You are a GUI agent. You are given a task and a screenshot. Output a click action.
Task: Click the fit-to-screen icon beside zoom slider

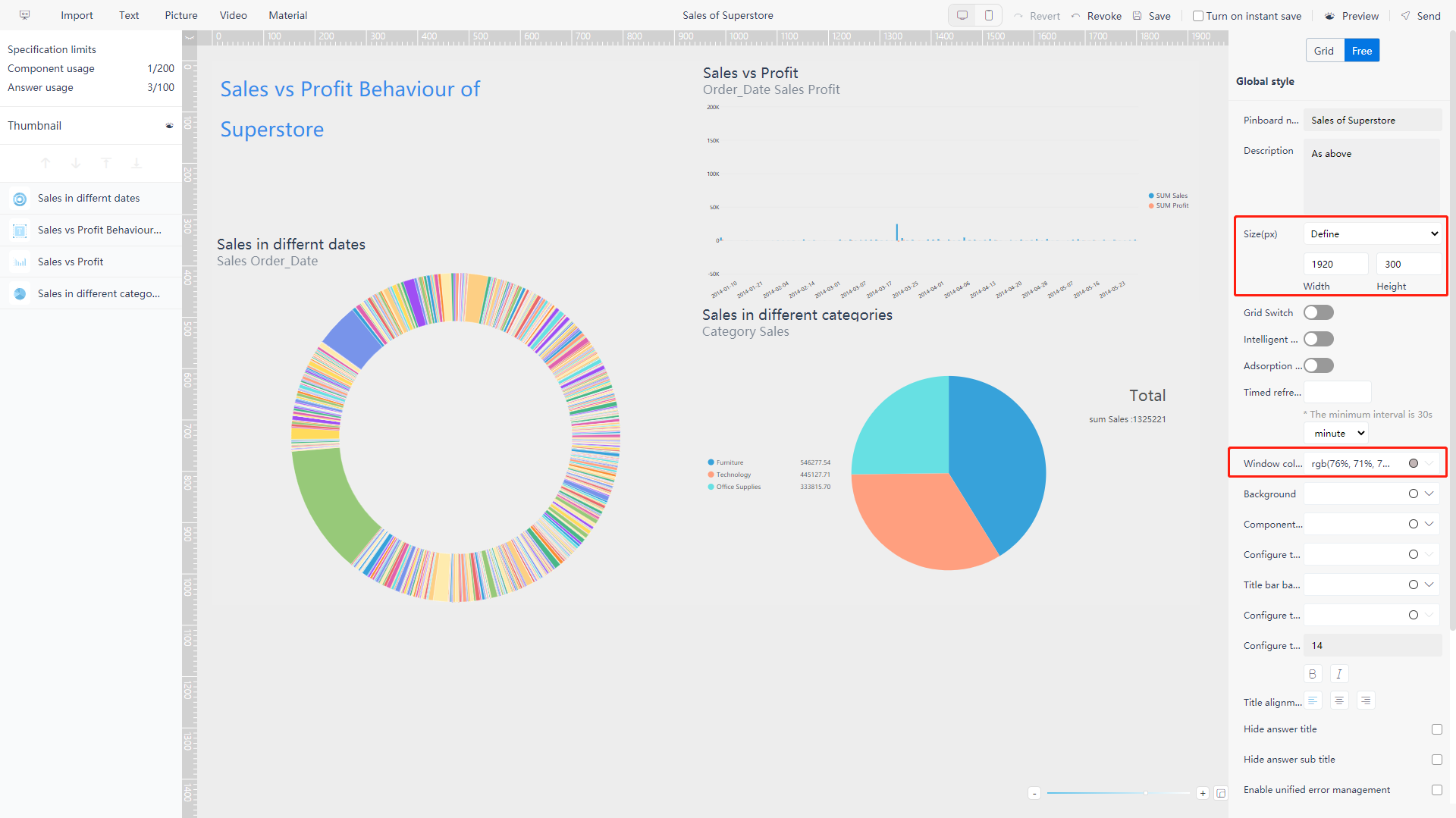click(x=1221, y=793)
